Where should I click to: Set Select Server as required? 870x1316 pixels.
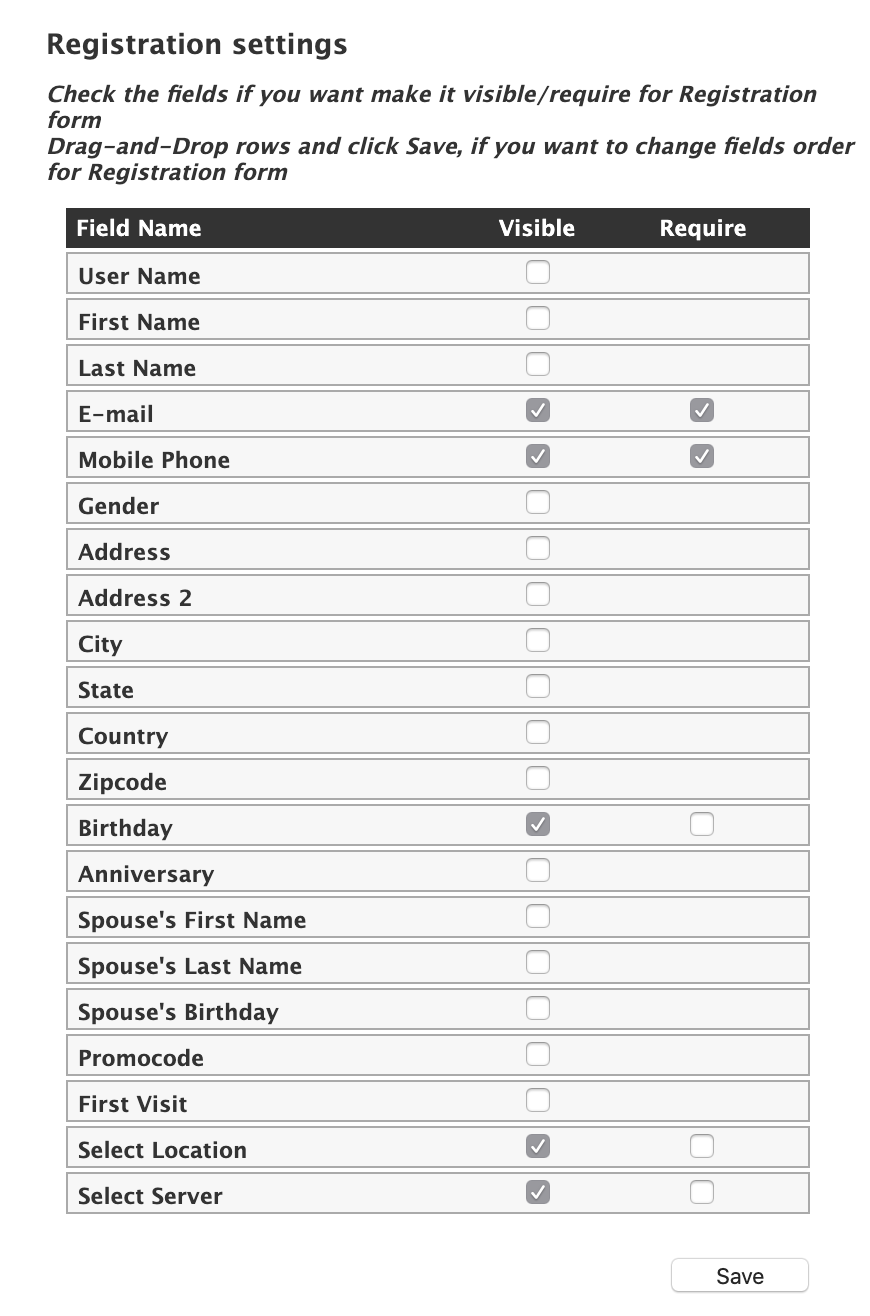(701, 1192)
